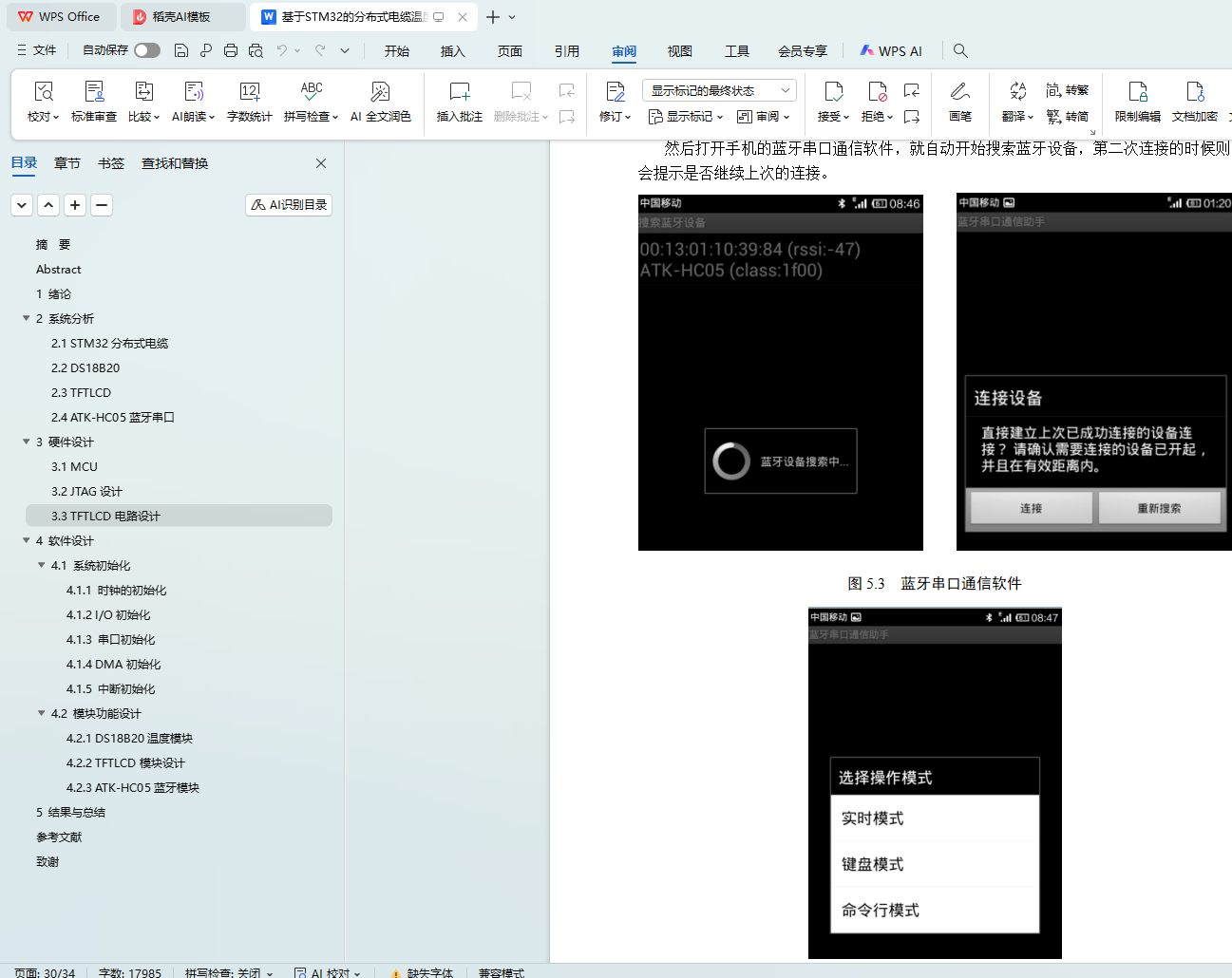1232x978 pixels.
Task: Open the markup display state (显示标记的最终状态) dropdown
Action: [719, 90]
